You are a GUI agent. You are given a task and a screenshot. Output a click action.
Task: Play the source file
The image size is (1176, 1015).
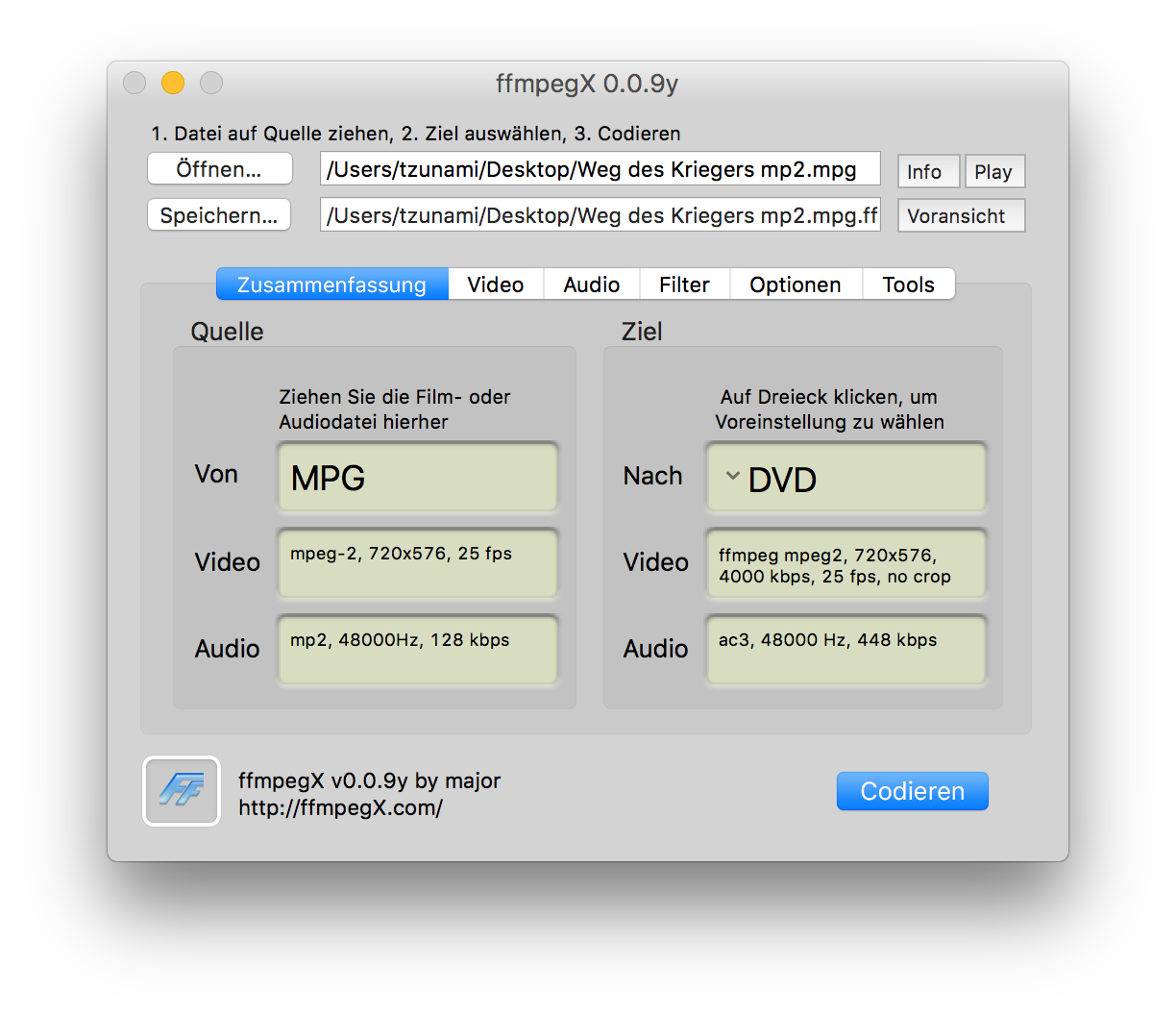994,172
